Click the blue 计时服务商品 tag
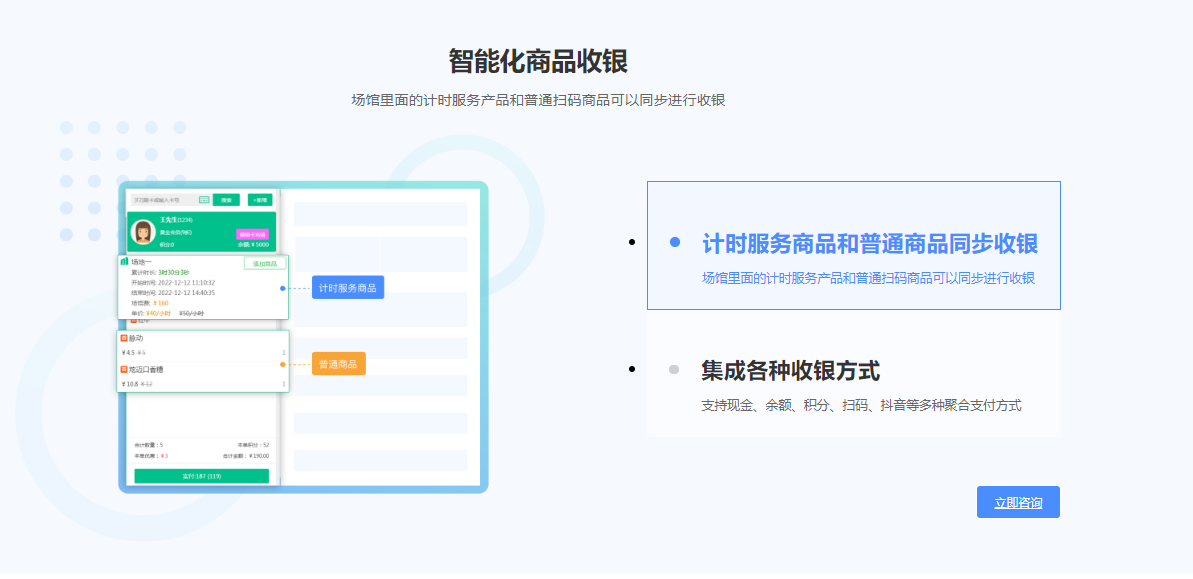 (x=347, y=288)
